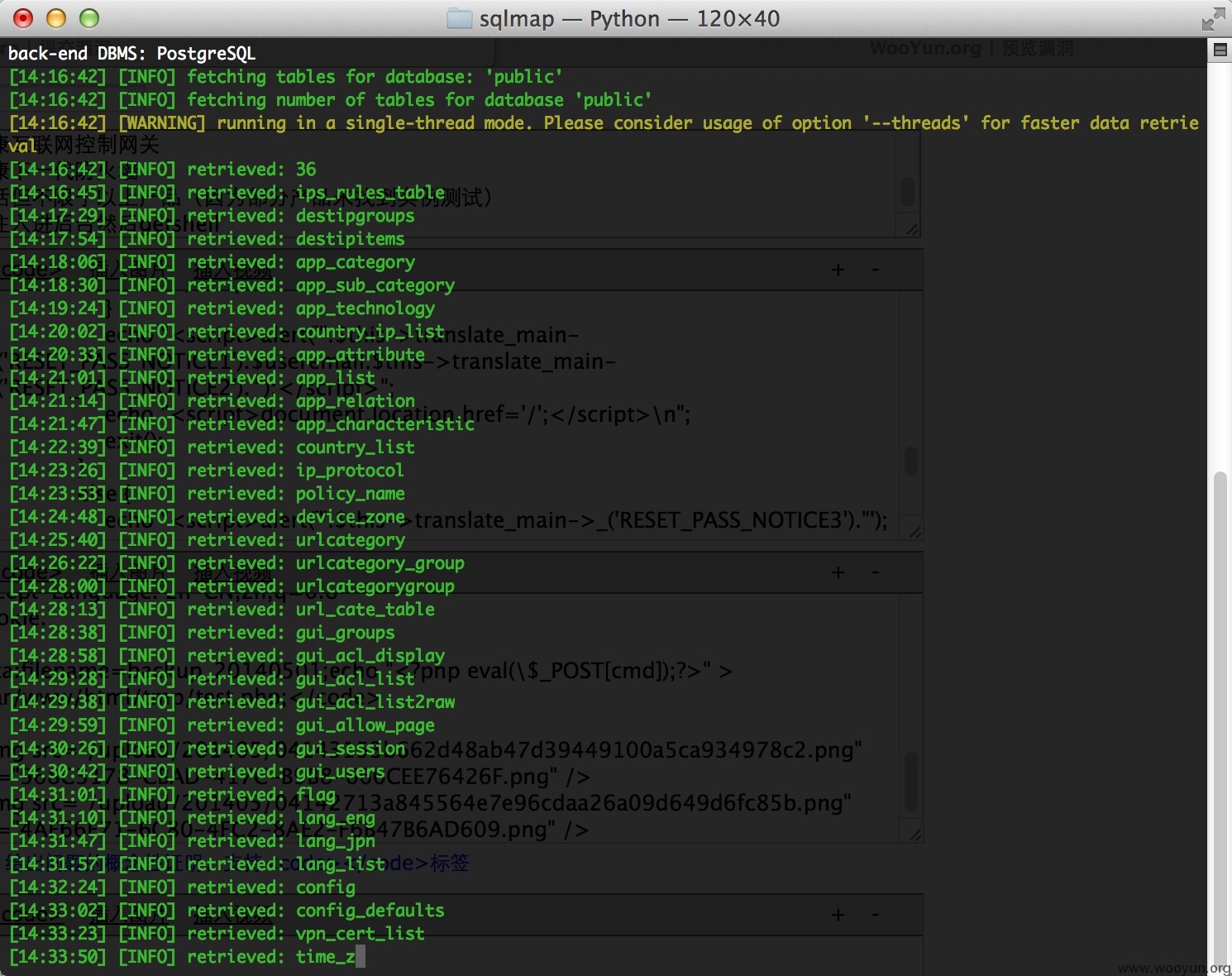The width and height of the screenshot is (1232, 976).
Task: Click the retrieved 'time_z' line at cursor
Action: tap(187, 957)
